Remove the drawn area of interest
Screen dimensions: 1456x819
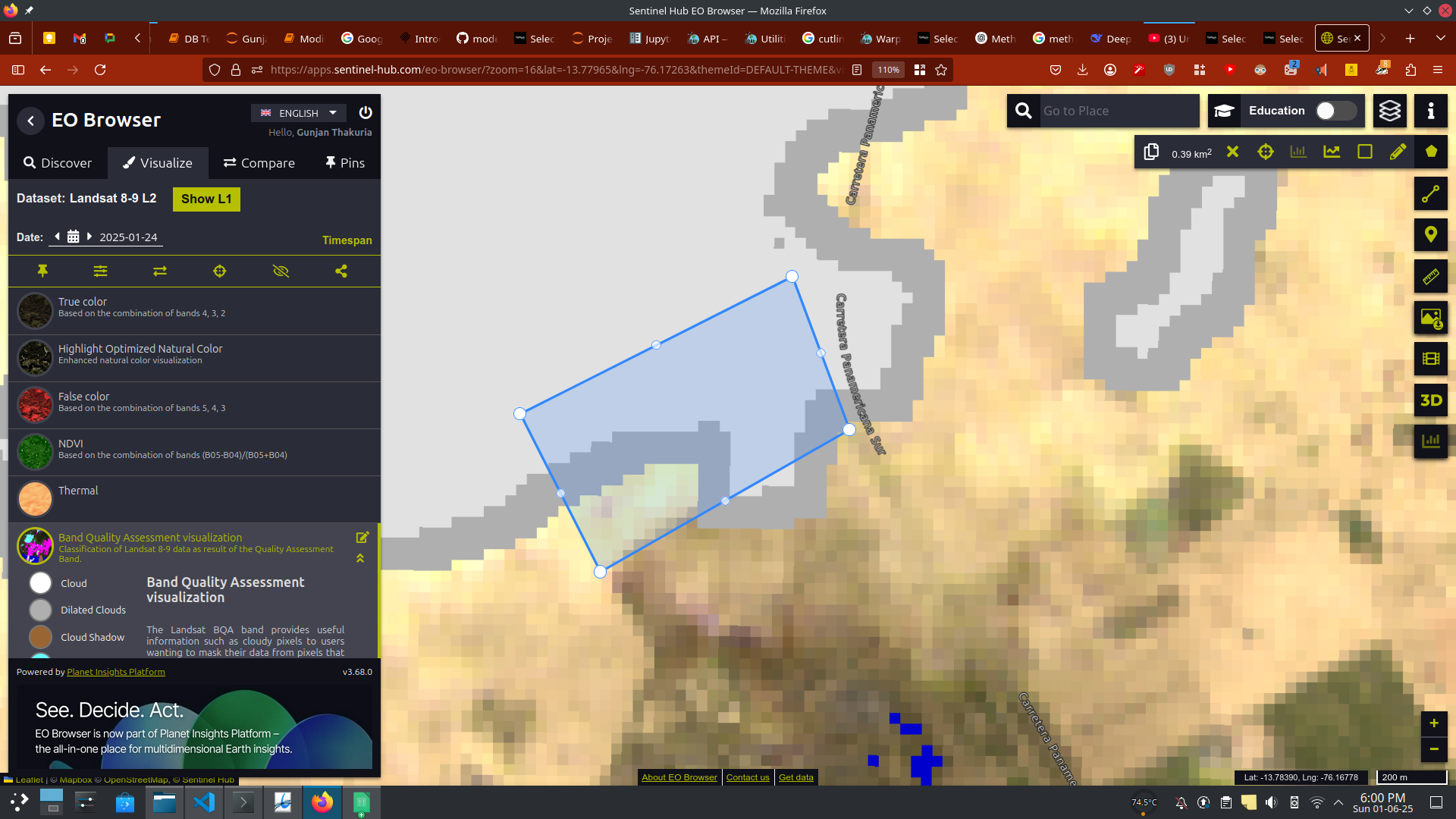point(1233,152)
